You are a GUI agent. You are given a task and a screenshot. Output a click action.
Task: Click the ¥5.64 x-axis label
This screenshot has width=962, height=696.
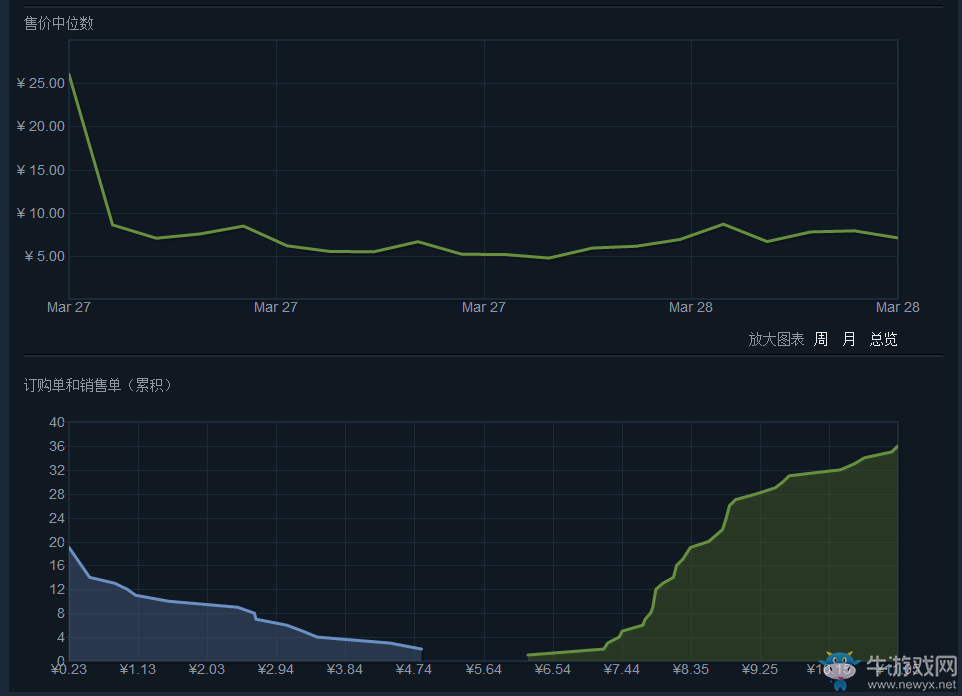(x=483, y=669)
